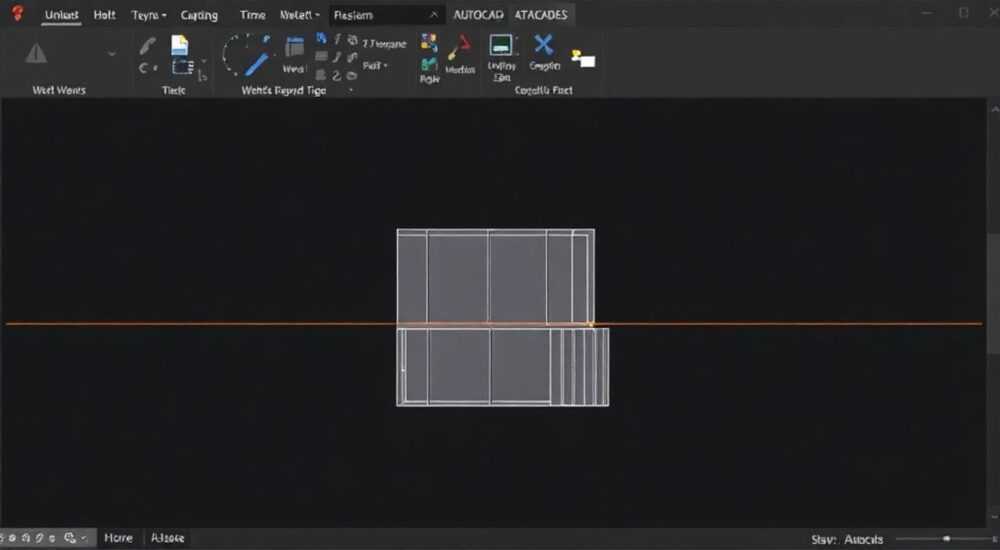Screen dimensions: 1000x550
Task: Select the ATACADES tab
Action: point(541,15)
